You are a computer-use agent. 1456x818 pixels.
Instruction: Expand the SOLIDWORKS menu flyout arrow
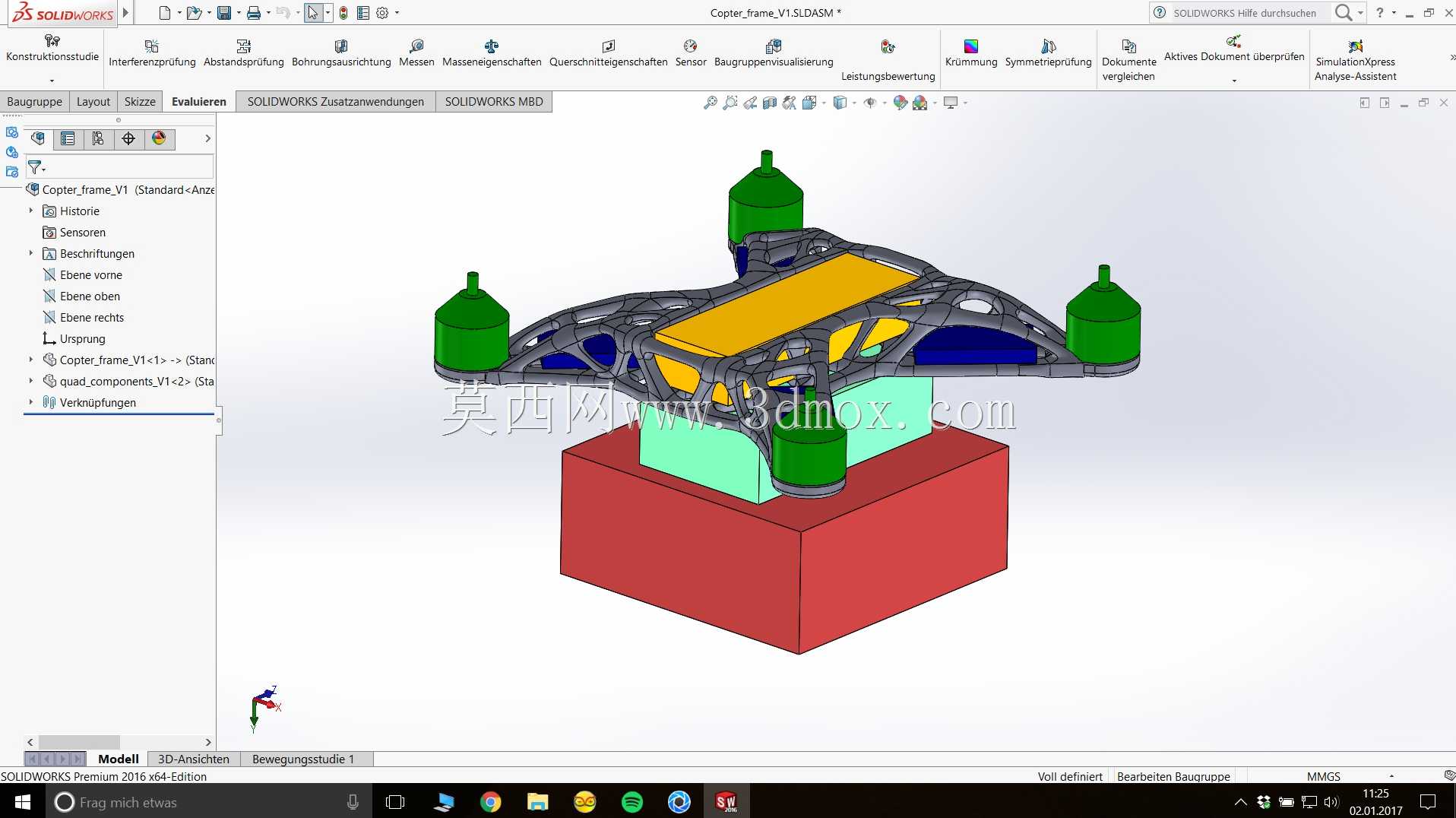(x=126, y=13)
